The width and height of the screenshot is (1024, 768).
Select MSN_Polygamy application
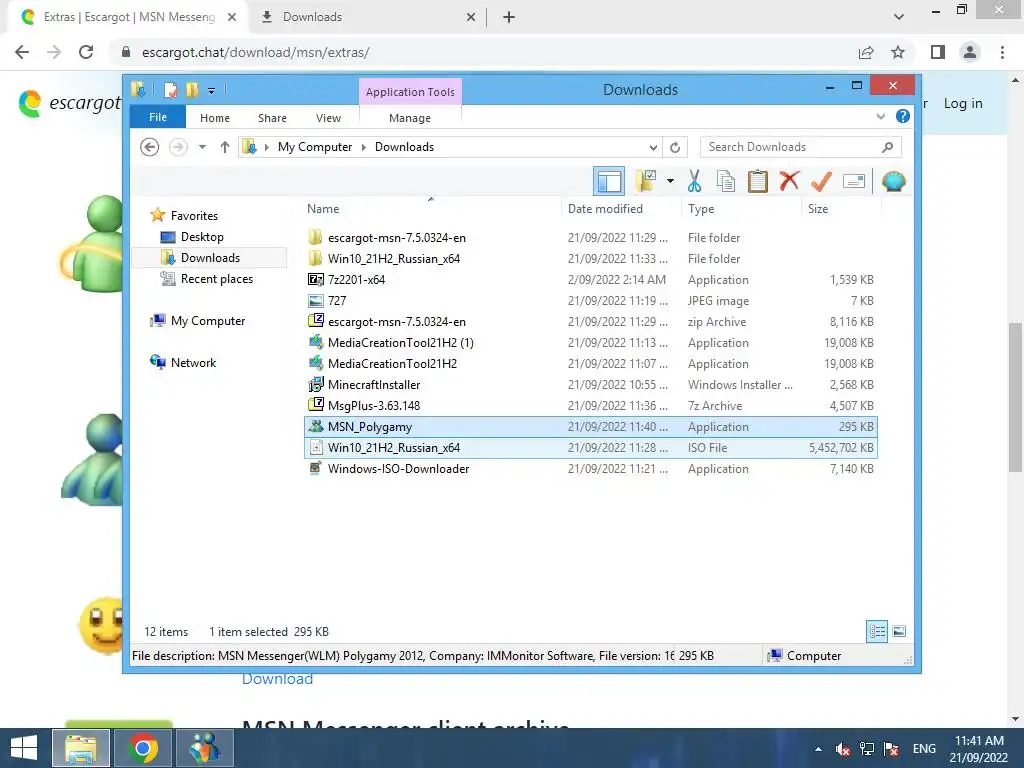pos(590,426)
